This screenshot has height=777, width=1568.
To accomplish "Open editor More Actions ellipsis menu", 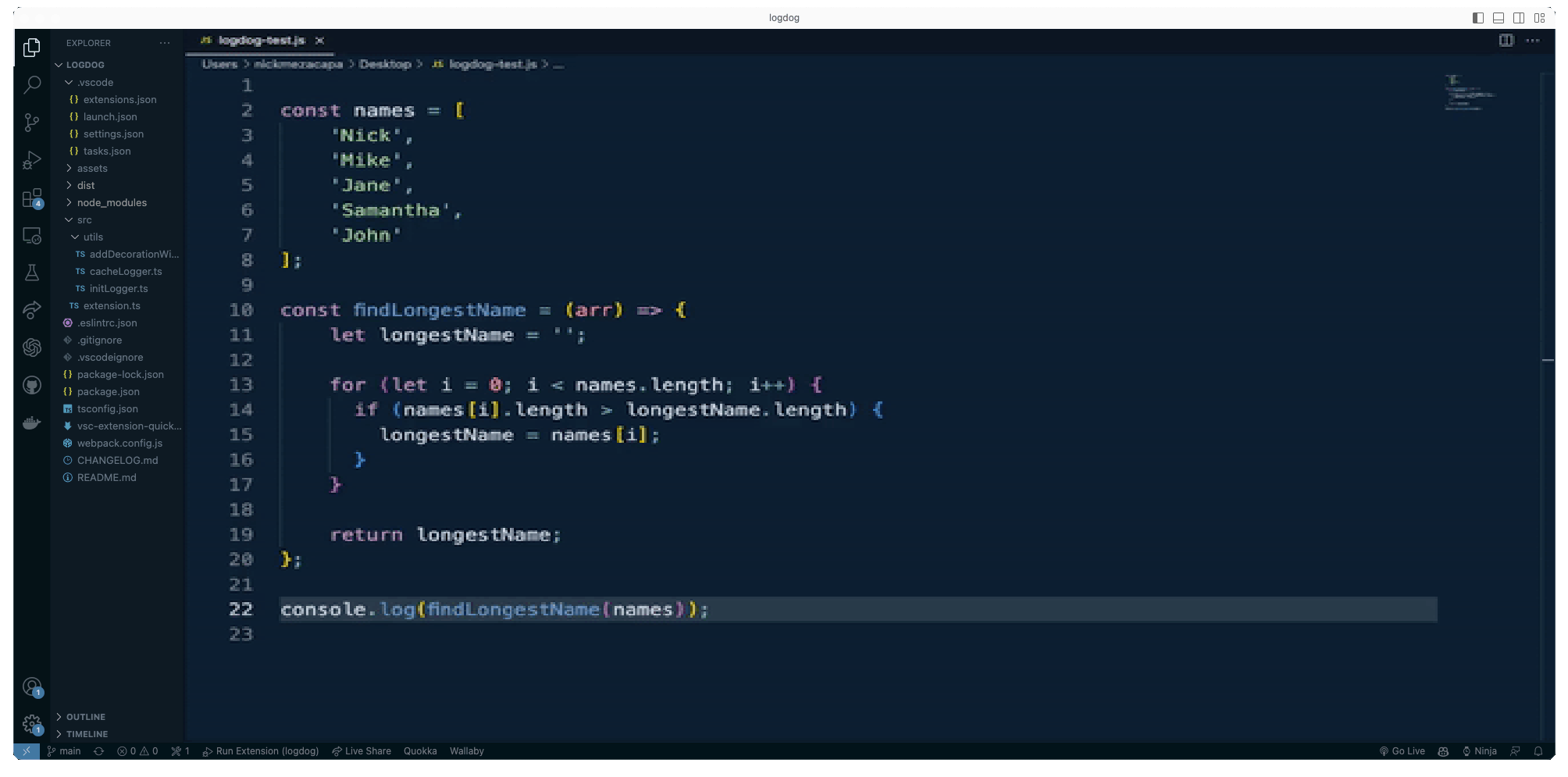I will click(x=1533, y=41).
